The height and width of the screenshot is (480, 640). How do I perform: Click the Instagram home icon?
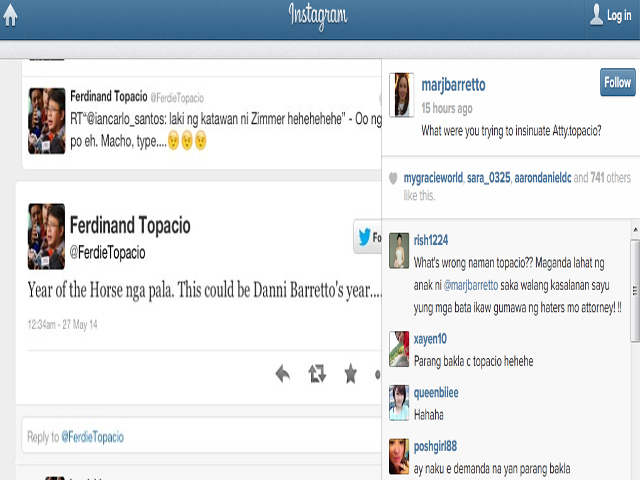coord(11,16)
